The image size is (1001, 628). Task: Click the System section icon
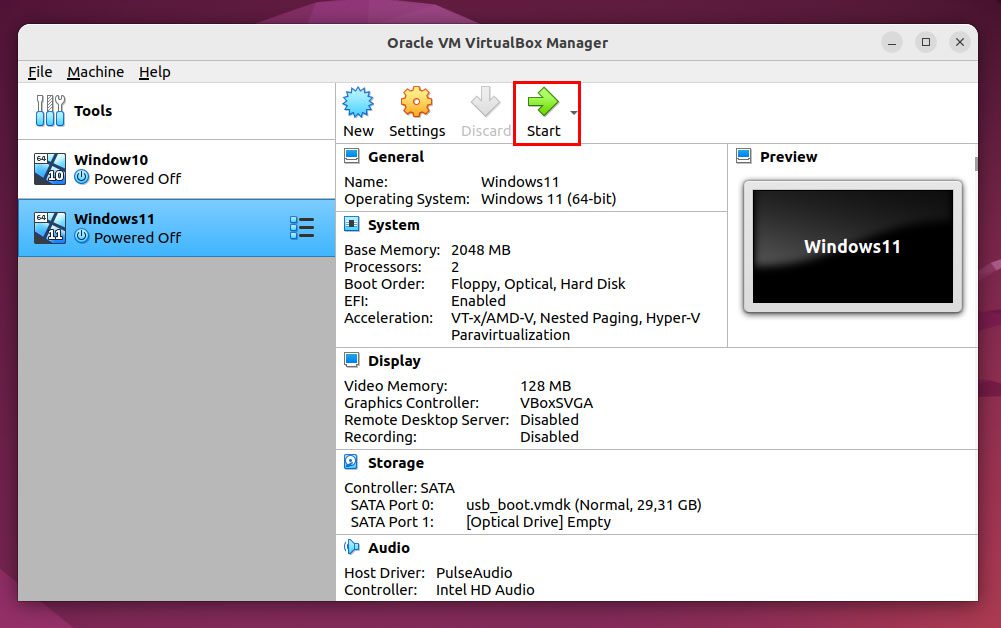pyautogui.click(x=351, y=225)
